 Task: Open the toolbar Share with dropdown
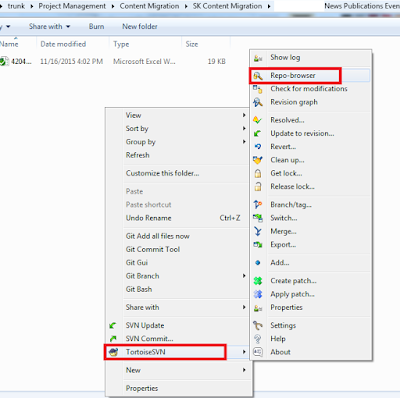49,27
